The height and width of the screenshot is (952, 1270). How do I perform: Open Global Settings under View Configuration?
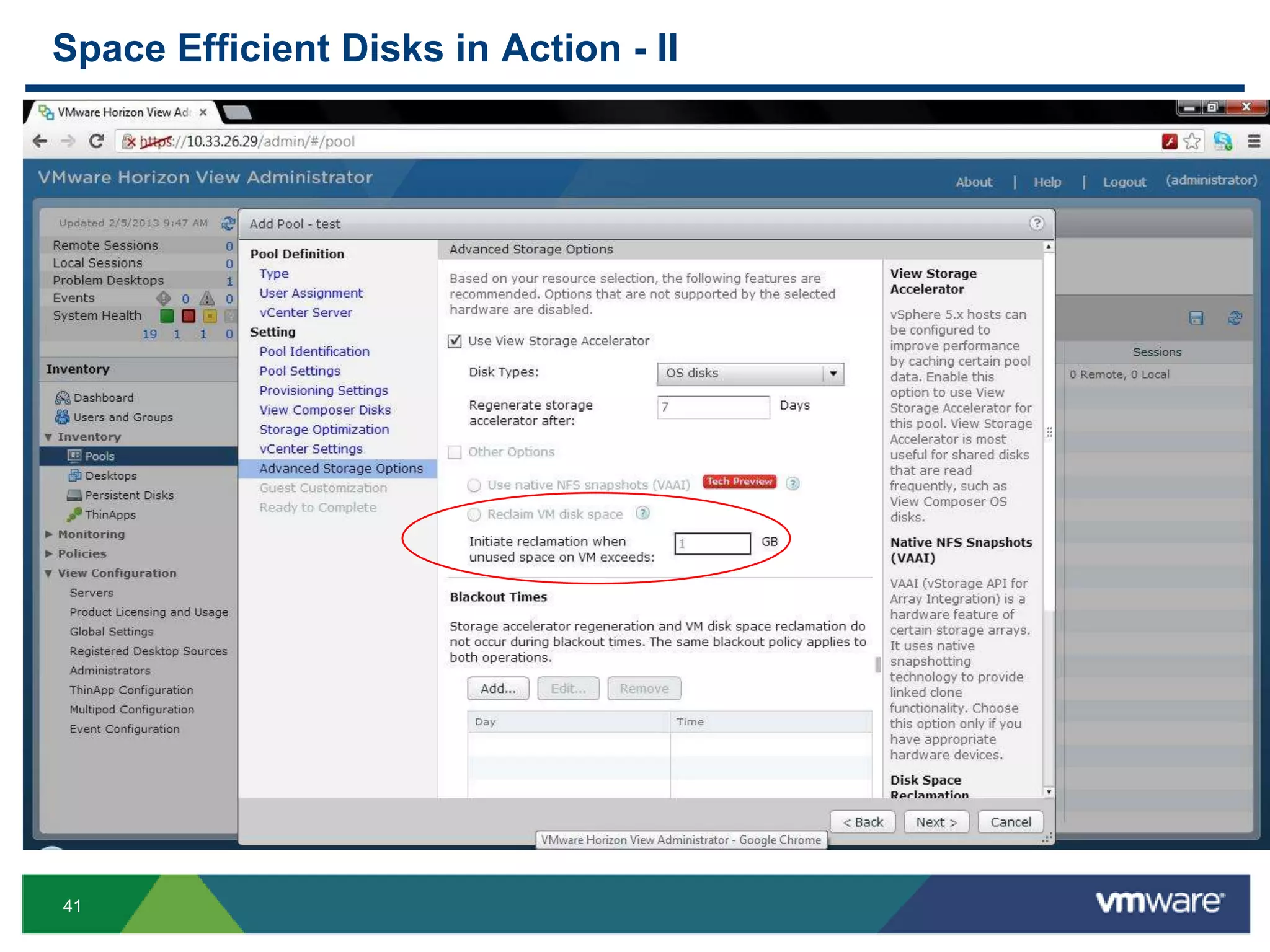(112, 632)
